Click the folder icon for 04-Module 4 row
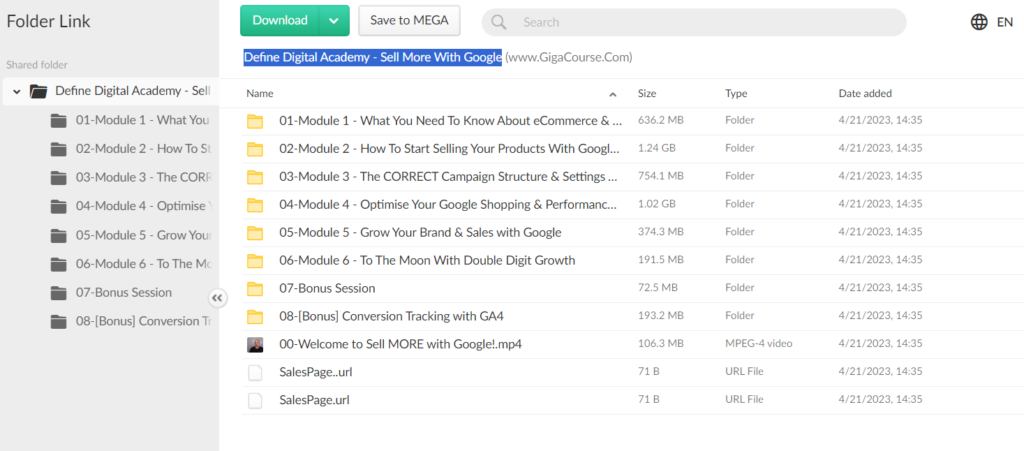 (x=255, y=206)
